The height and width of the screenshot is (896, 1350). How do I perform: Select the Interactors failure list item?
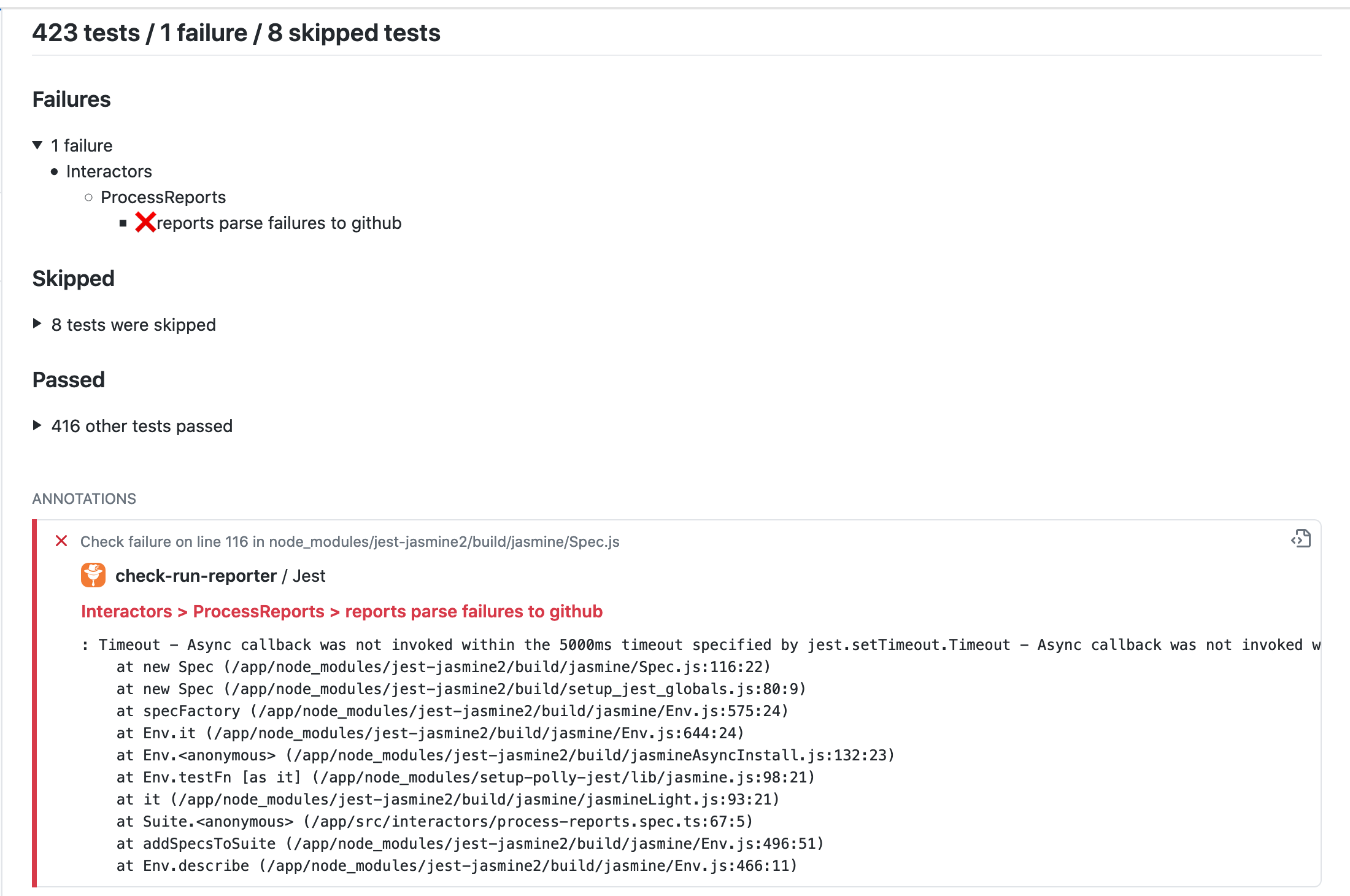click(109, 171)
